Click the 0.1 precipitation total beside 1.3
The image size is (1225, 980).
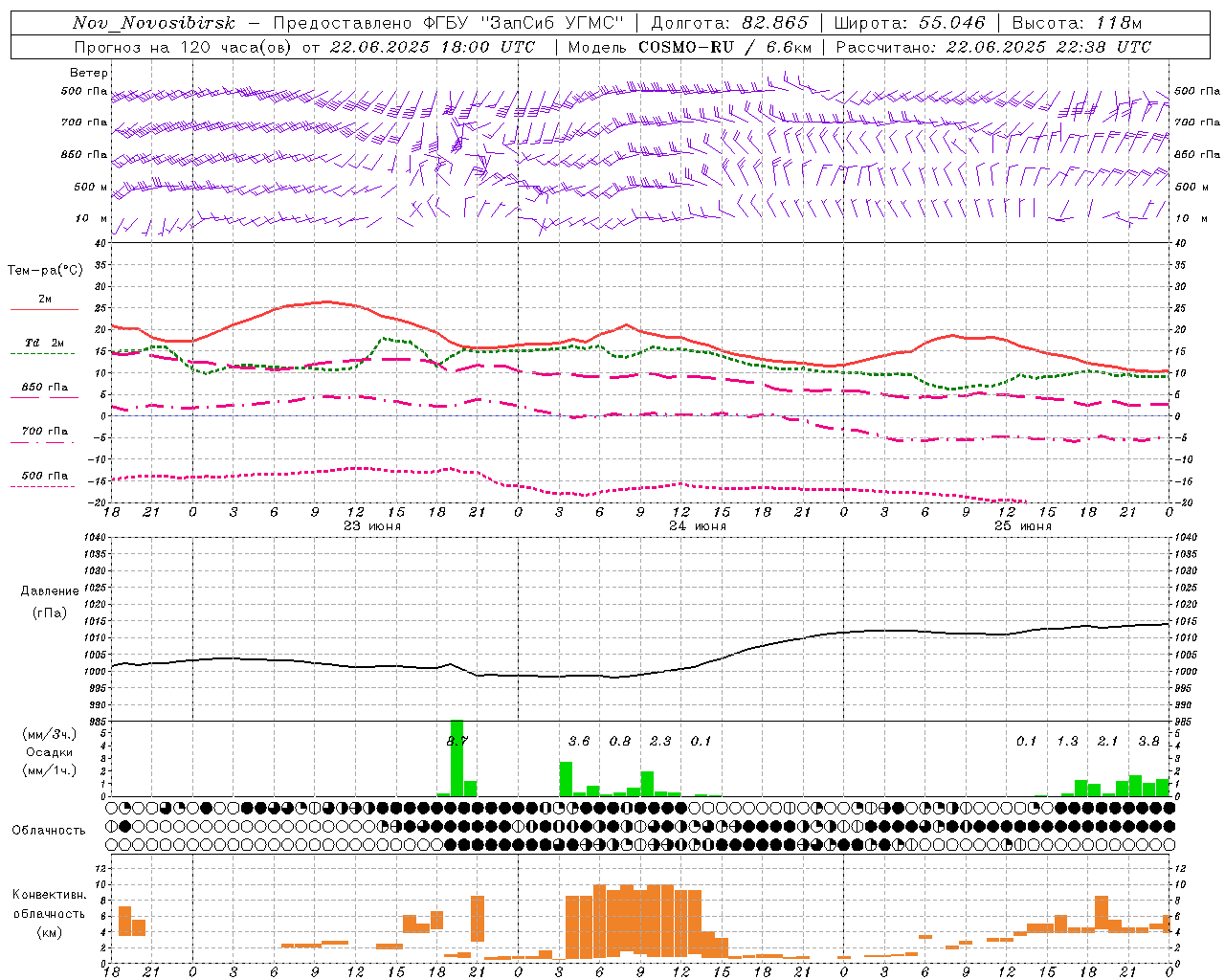click(x=1027, y=741)
